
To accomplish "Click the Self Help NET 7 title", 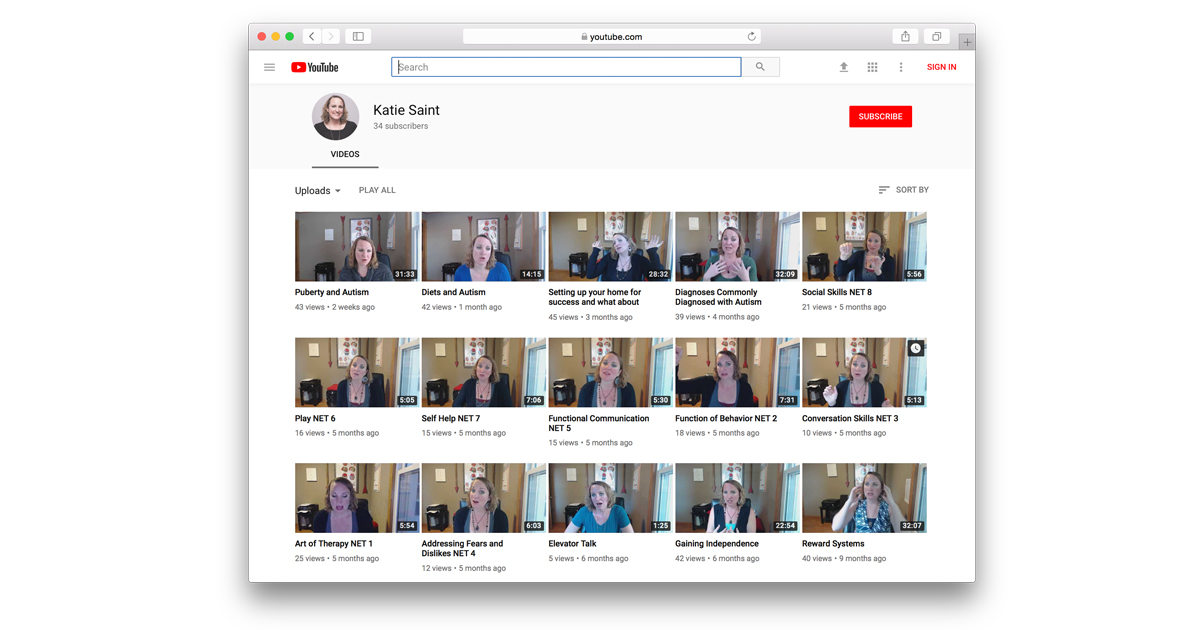I will (x=451, y=419).
